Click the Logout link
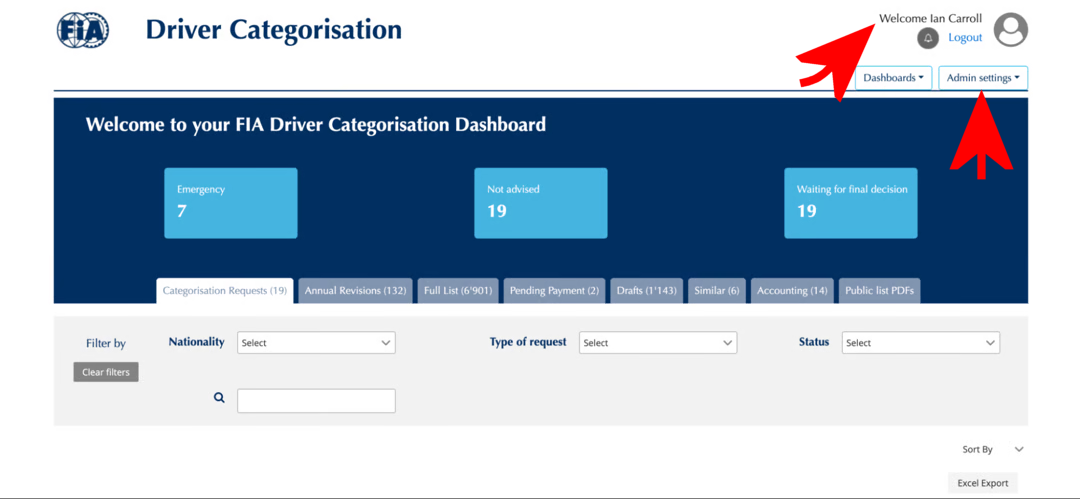This screenshot has height=499, width=1080. pyautogui.click(x=965, y=38)
